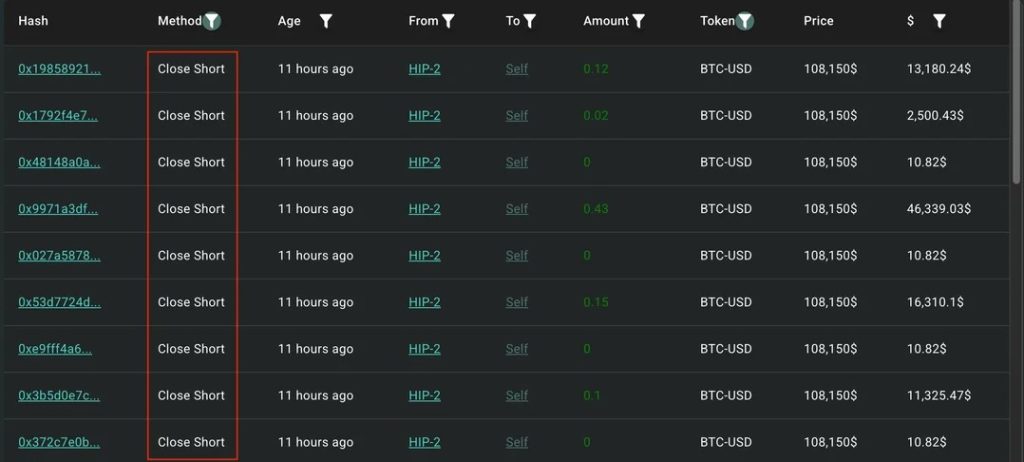
Task: Open the Method column filter icon
Action: tap(212, 21)
